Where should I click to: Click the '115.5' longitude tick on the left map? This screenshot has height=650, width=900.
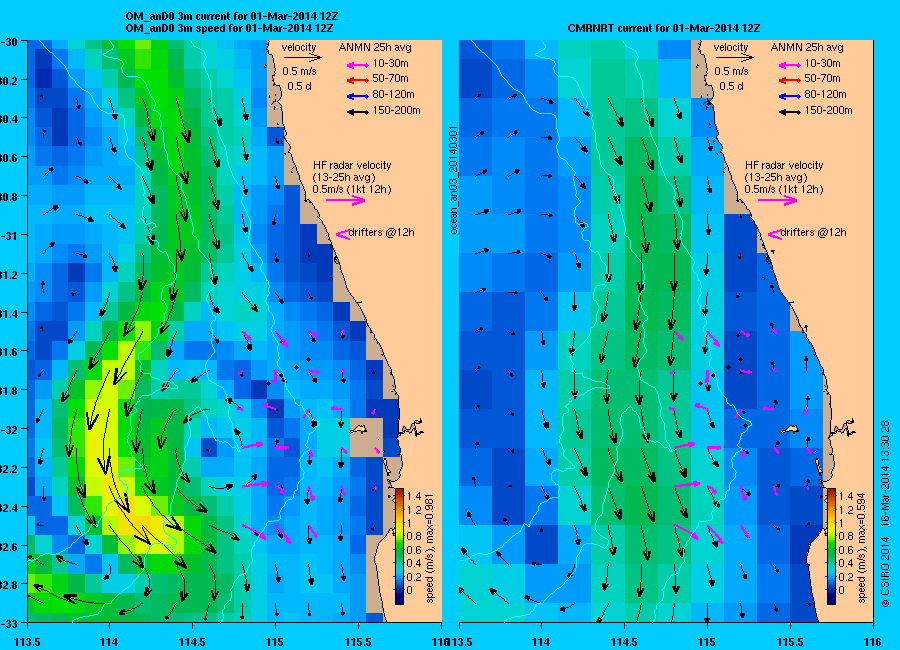coord(358,642)
